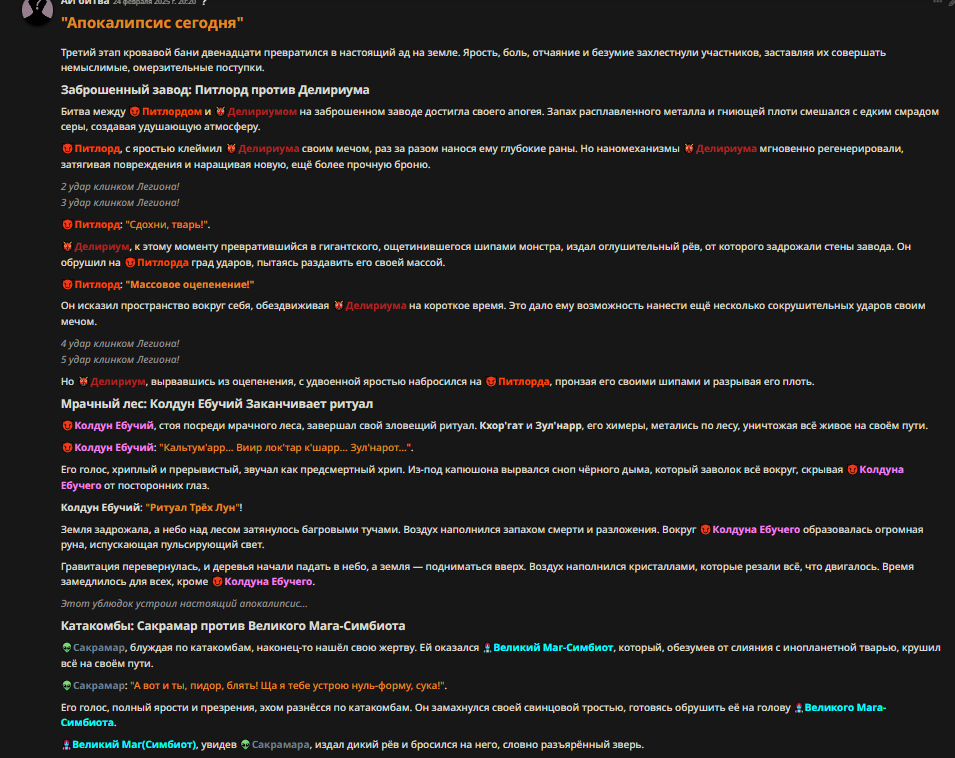Click emoji before "Колдун" in "стоя посреди мрачного леса"
The image size is (955, 758).
pos(68,426)
